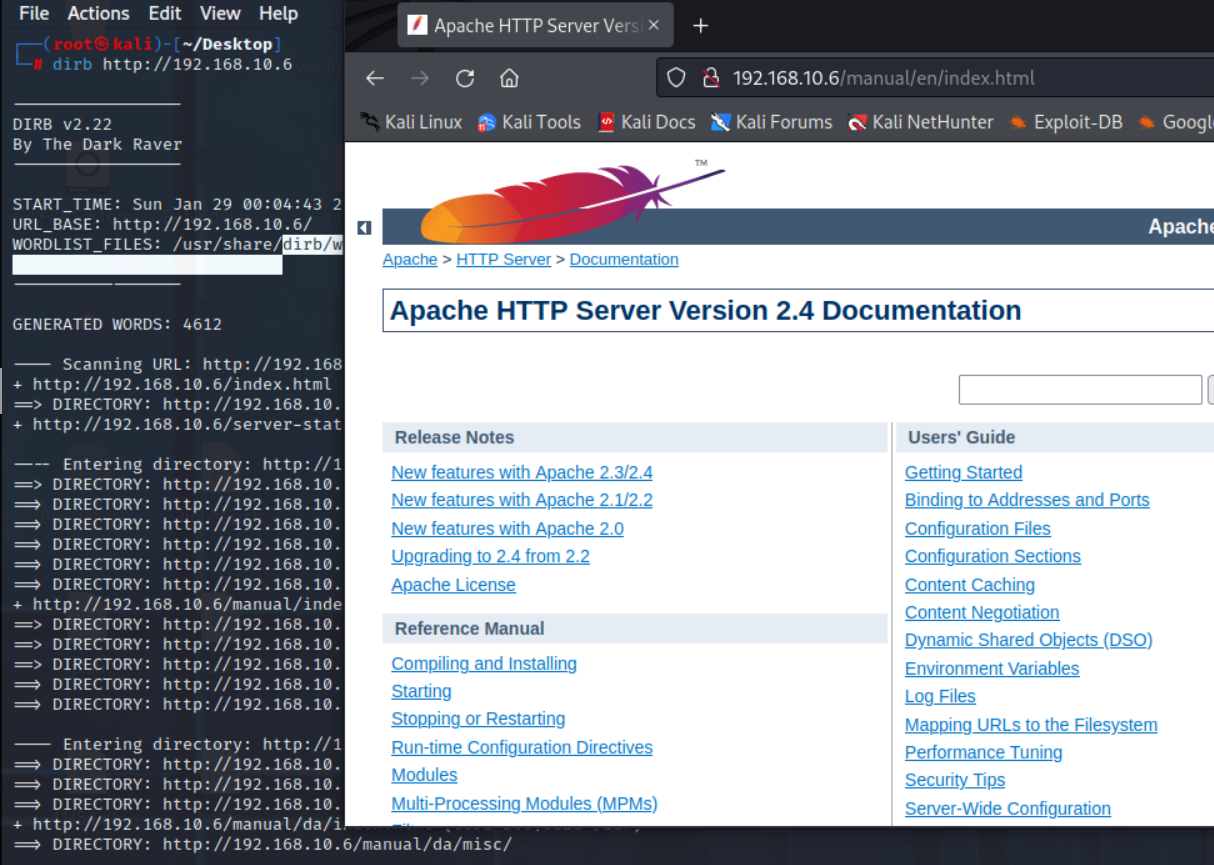Open the Environment Variables link
The height and width of the screenshot is (865, 1214).
pos(992,668)
